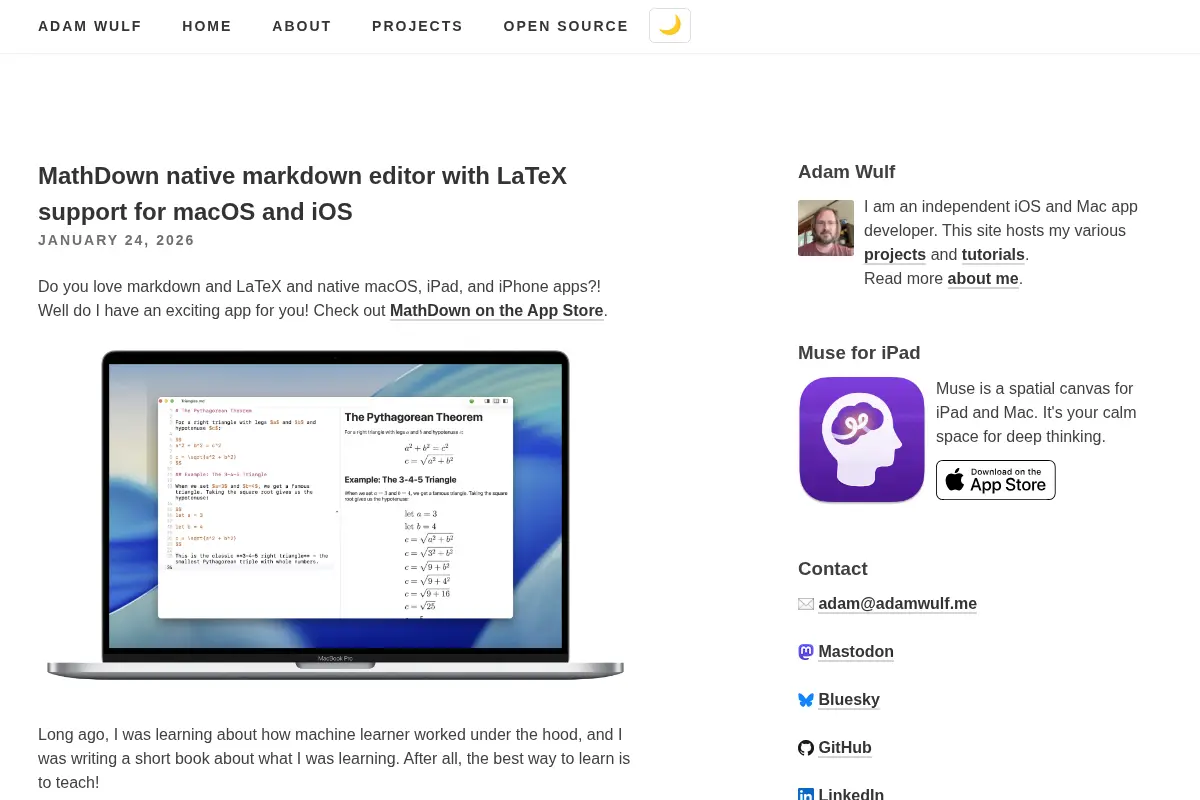Viewport: 1200px width, 800px height.
Task: Click the Muse for iPad heading
Action: 859,353
